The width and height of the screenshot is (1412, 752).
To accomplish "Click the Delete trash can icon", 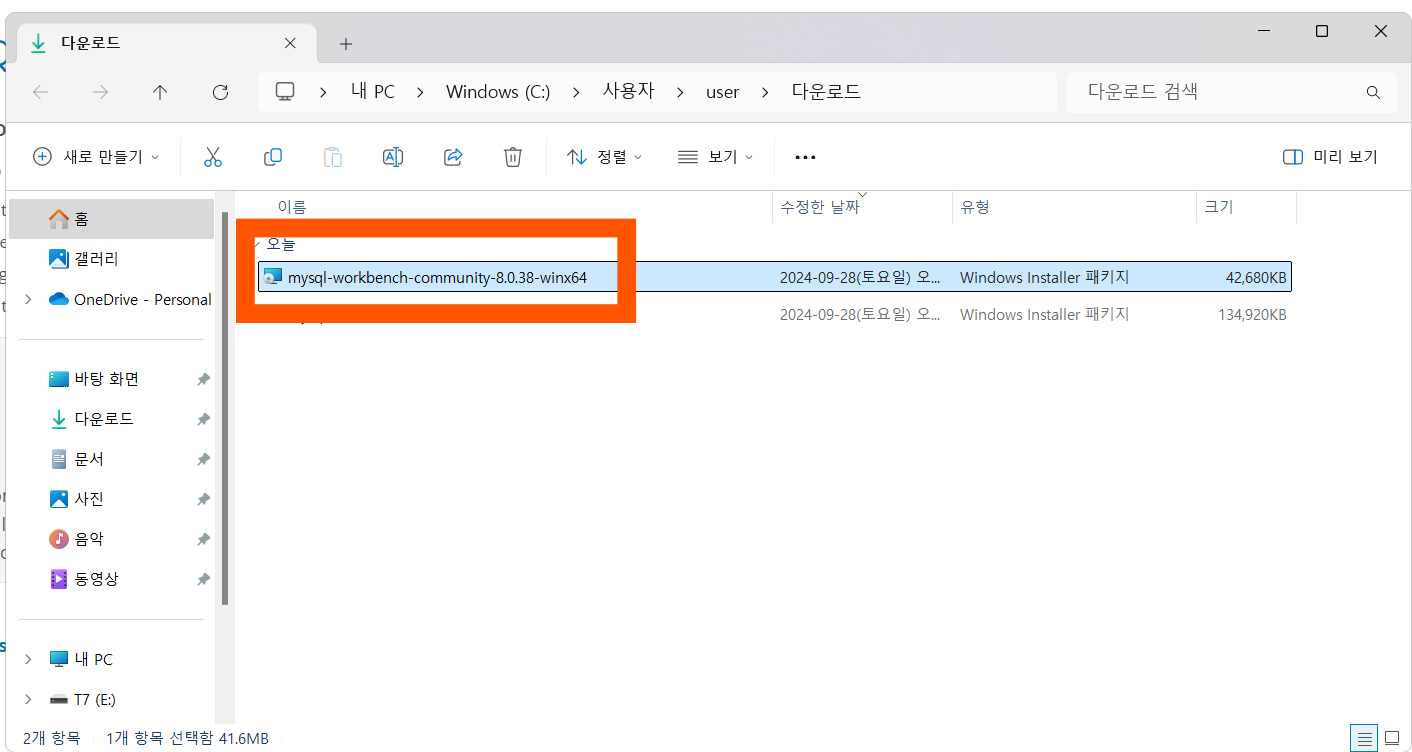I will (x=513, y=157).
